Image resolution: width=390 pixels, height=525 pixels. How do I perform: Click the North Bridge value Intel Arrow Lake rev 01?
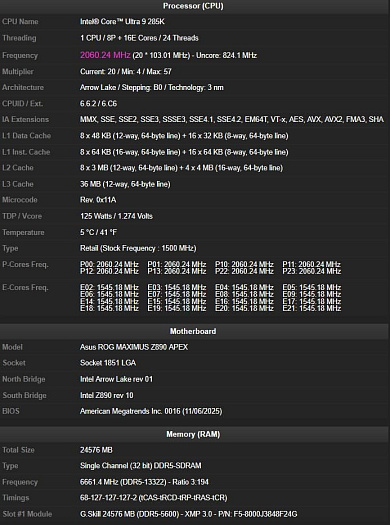point(116,379)
